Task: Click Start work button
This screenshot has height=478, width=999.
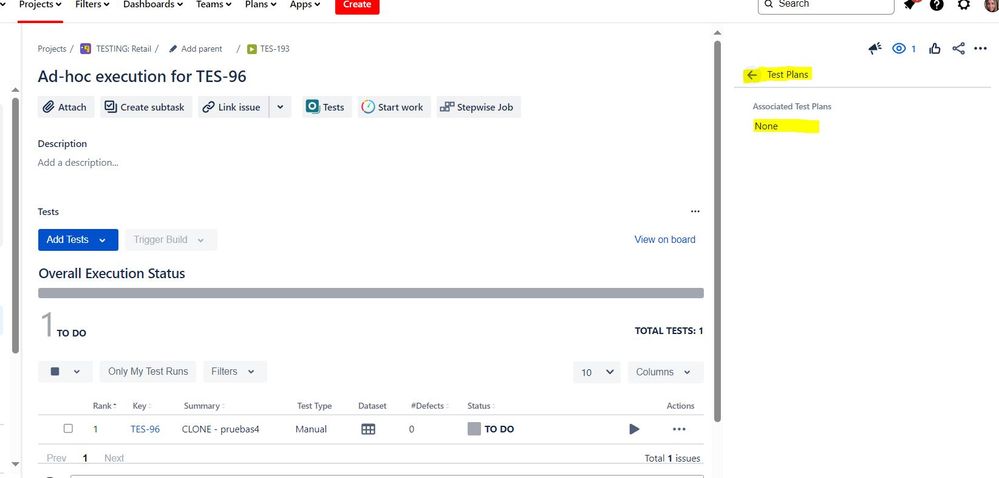Action: pyautogui.click(x=394, y=107)
